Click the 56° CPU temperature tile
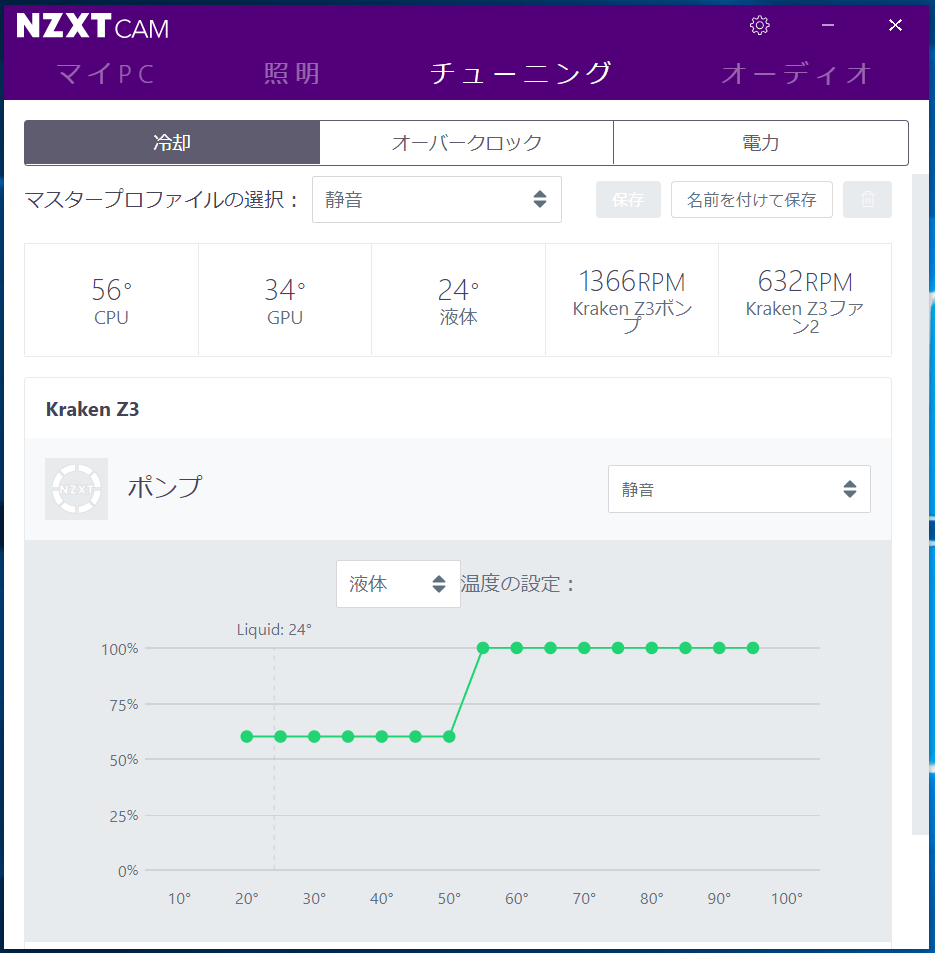The image size is (935, 953). [x=111, y=300]
